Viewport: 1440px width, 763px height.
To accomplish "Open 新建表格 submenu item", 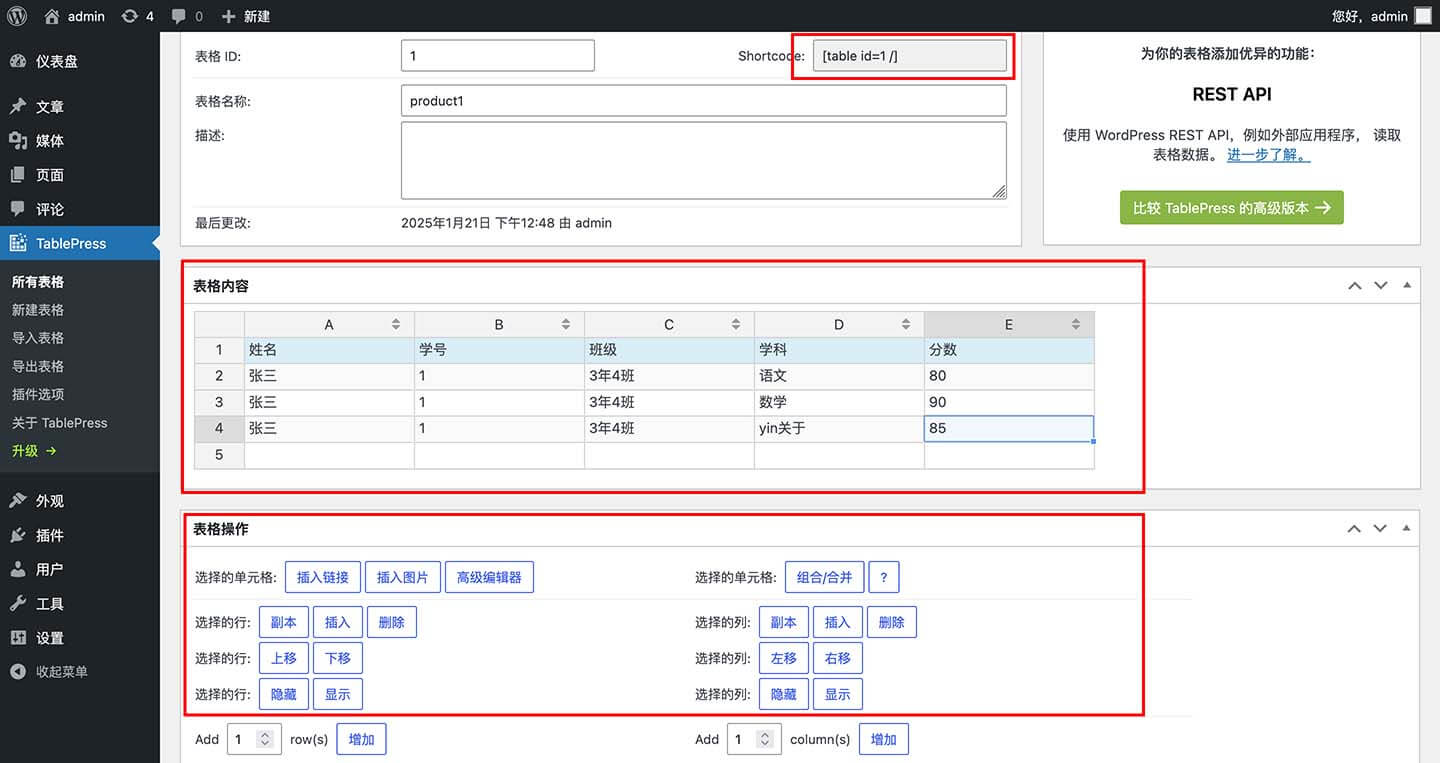I will (x=38, y=310).
